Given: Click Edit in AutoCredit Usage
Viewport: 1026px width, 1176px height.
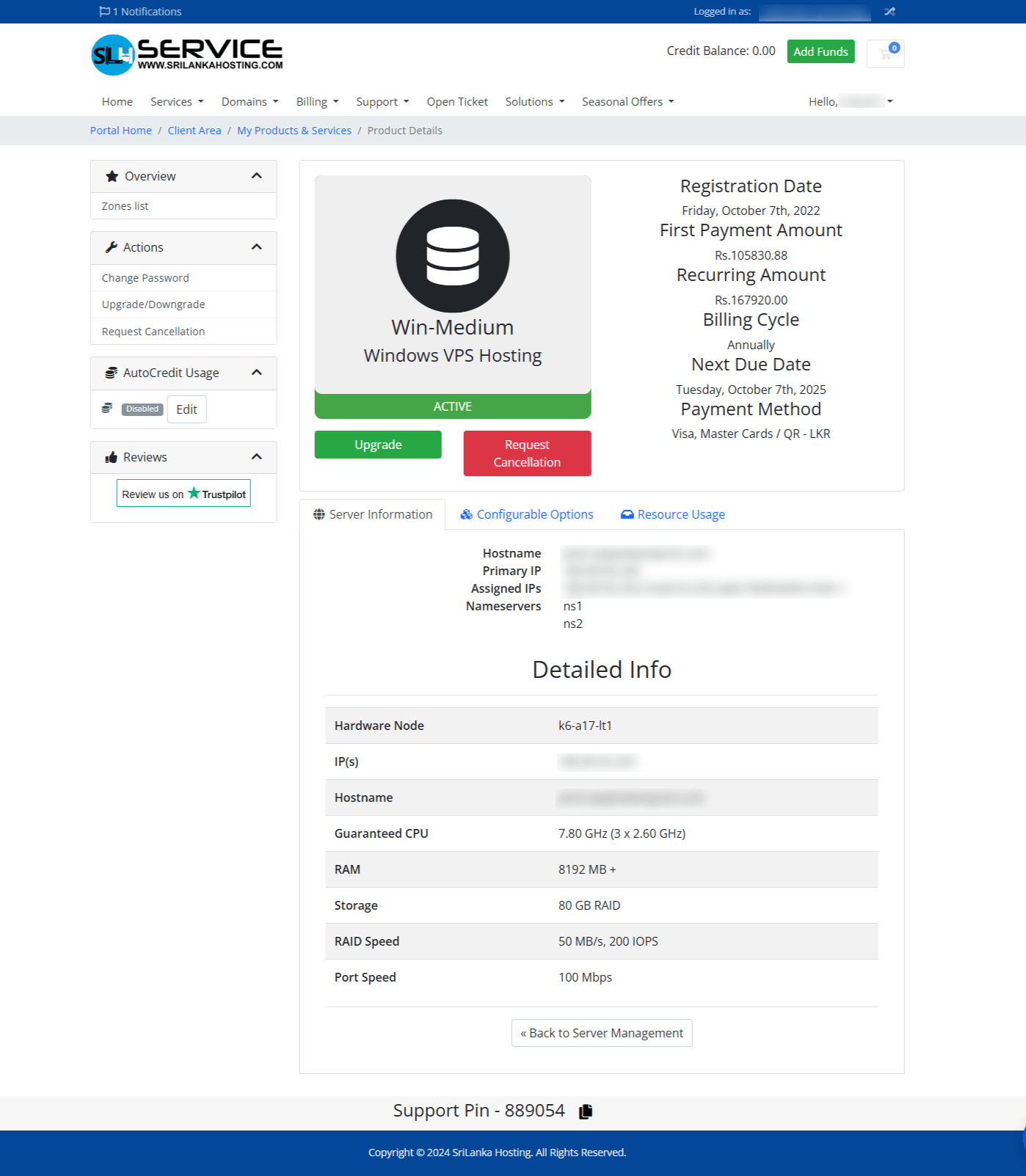Looking at the screenshot, I should [186, 409].
